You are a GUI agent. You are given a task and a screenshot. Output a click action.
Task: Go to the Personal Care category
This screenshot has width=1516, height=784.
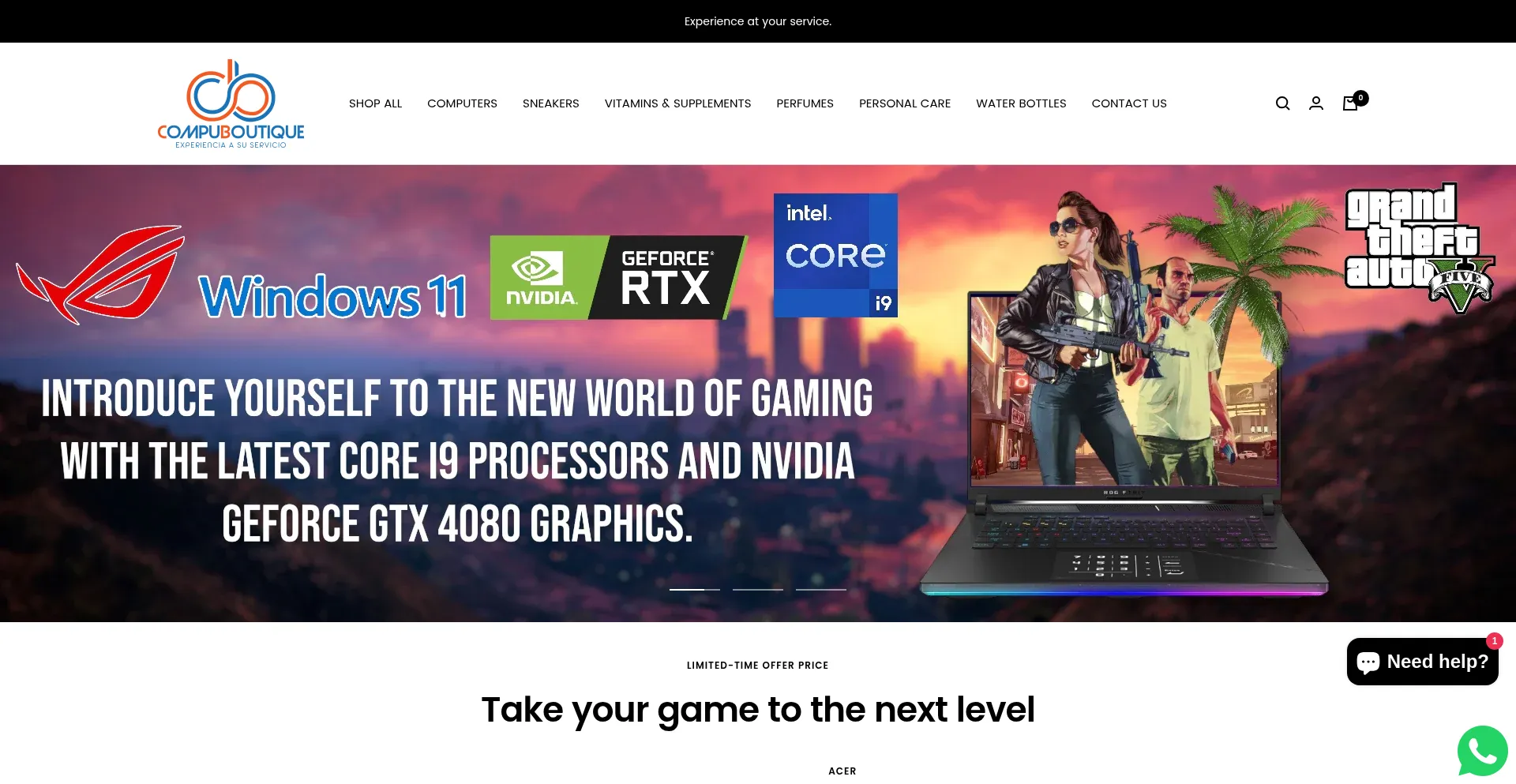pos(905,103)
